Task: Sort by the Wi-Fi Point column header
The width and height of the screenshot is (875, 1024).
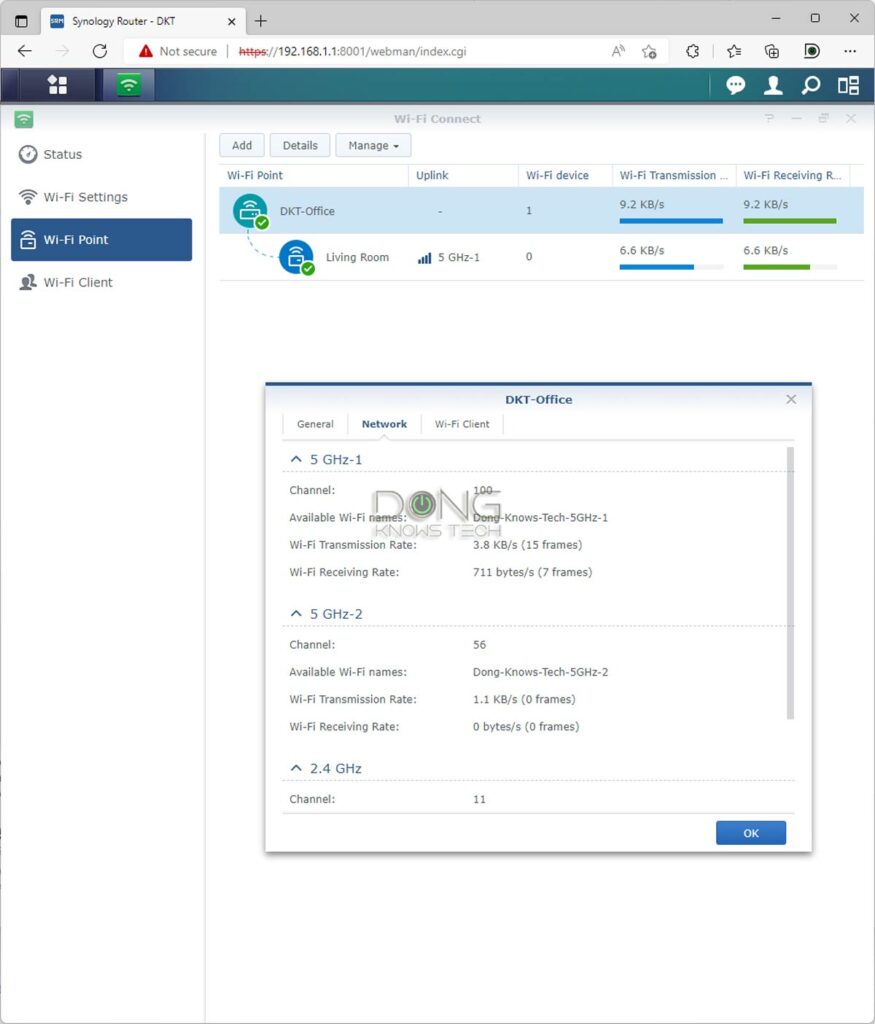Action: point(313,175)
